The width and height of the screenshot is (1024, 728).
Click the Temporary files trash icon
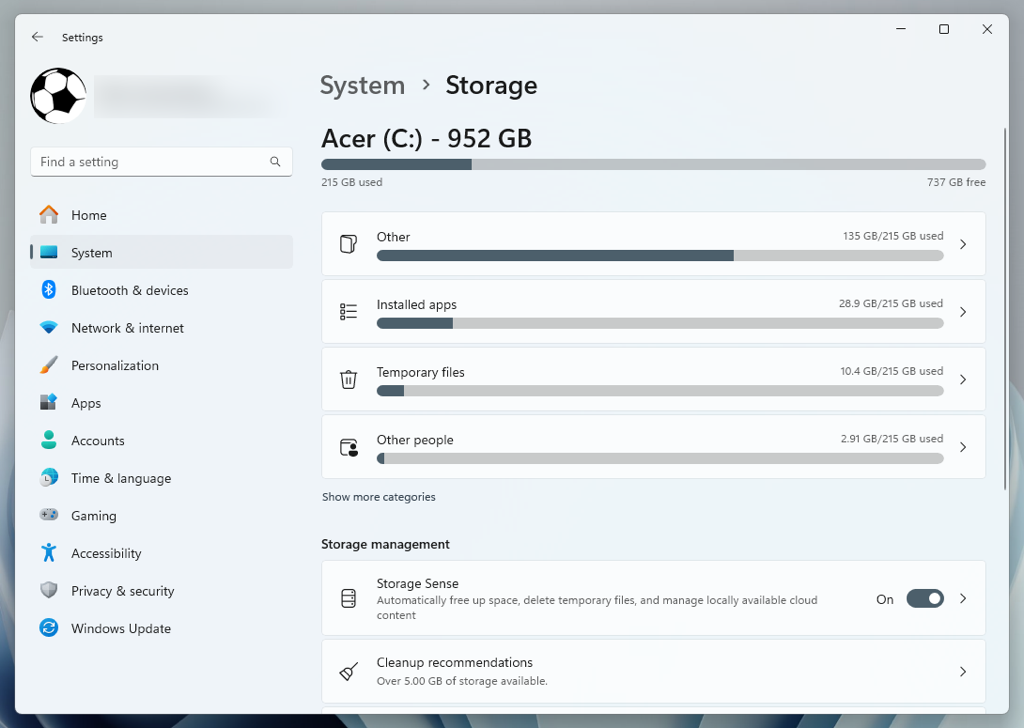[x=349, y=379]
